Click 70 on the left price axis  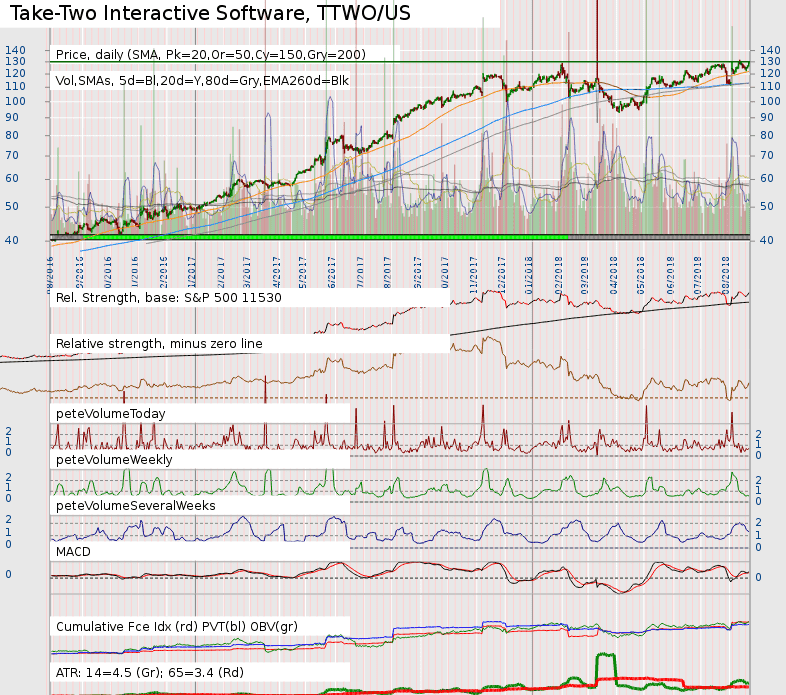(12, 155)
